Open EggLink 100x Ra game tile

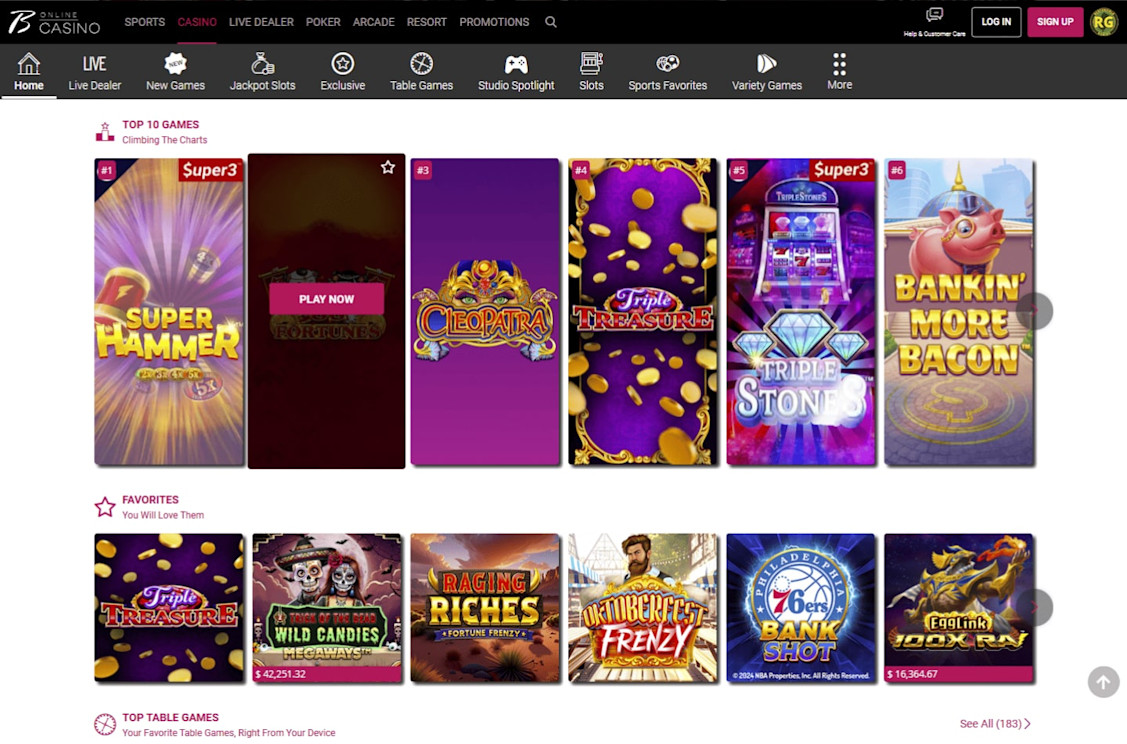point(960,607)
